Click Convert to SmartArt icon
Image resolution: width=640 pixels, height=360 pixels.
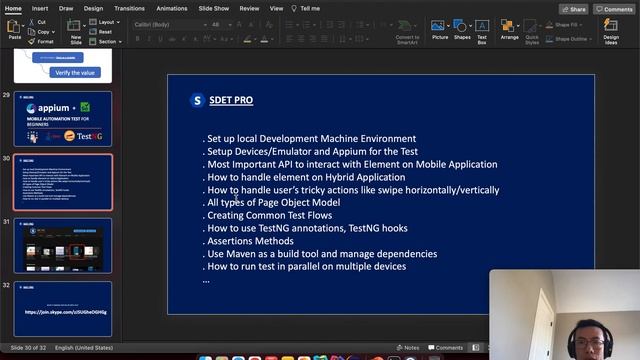pos(405,26)
